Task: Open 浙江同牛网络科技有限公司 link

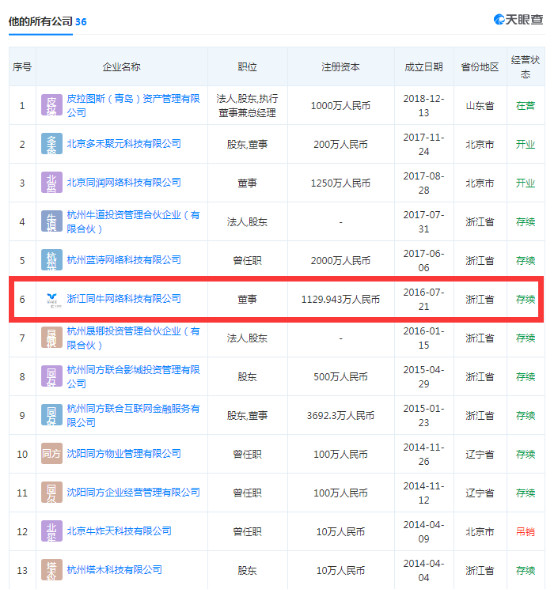Action: coord(124,299)
